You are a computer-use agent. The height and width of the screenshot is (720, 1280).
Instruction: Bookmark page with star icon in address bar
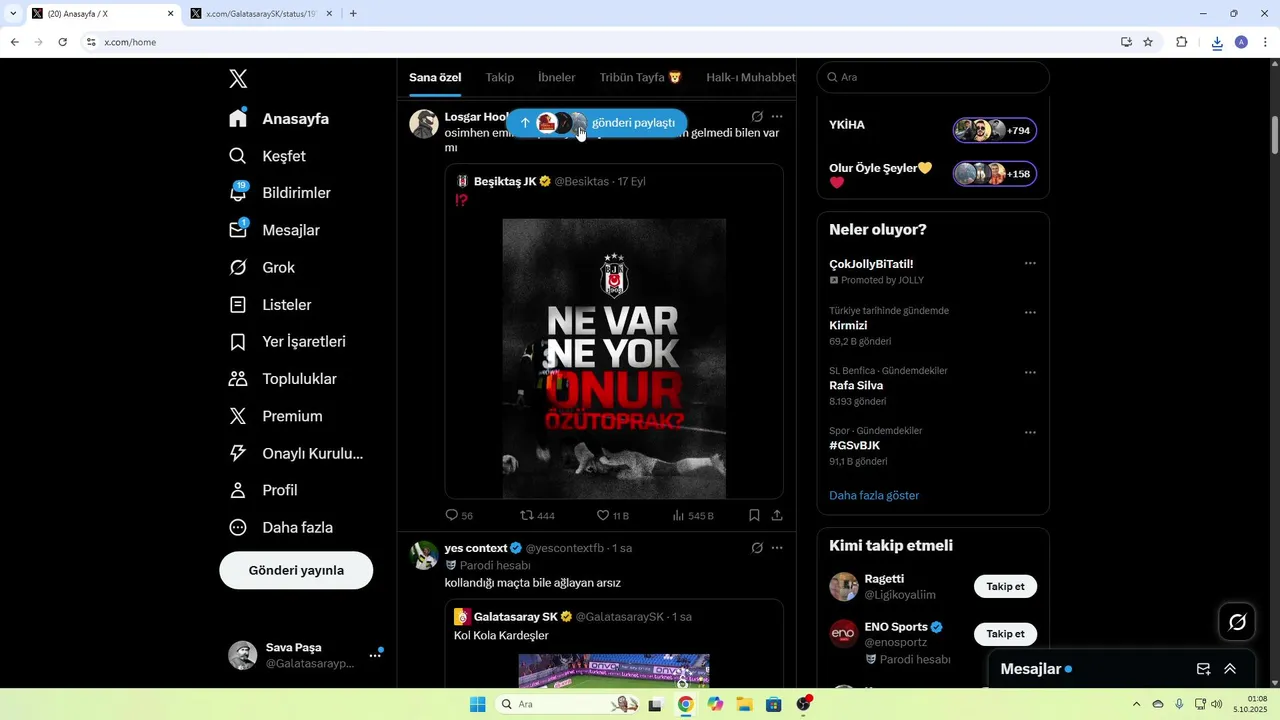click(x=1148, y=42)
